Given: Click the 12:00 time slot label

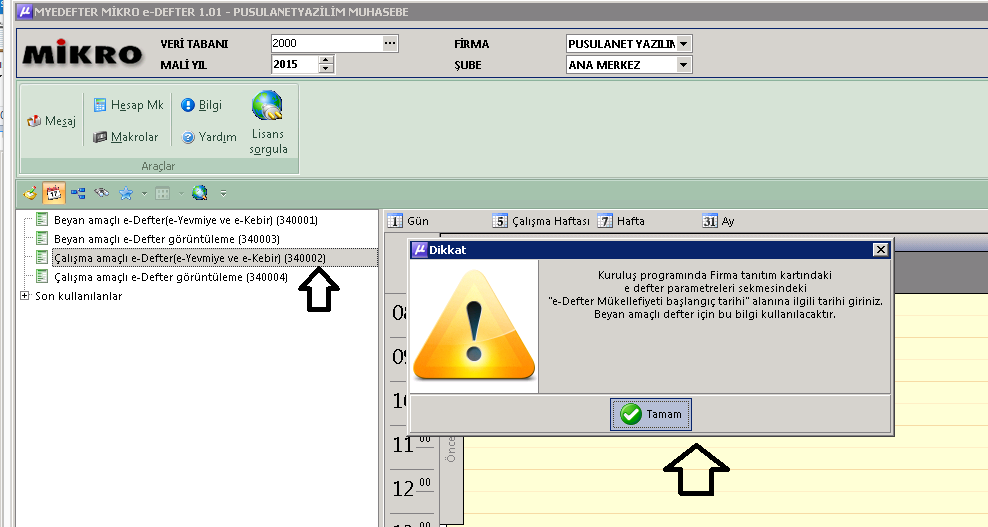Looking at the screenshot, I should coord(411,487).
